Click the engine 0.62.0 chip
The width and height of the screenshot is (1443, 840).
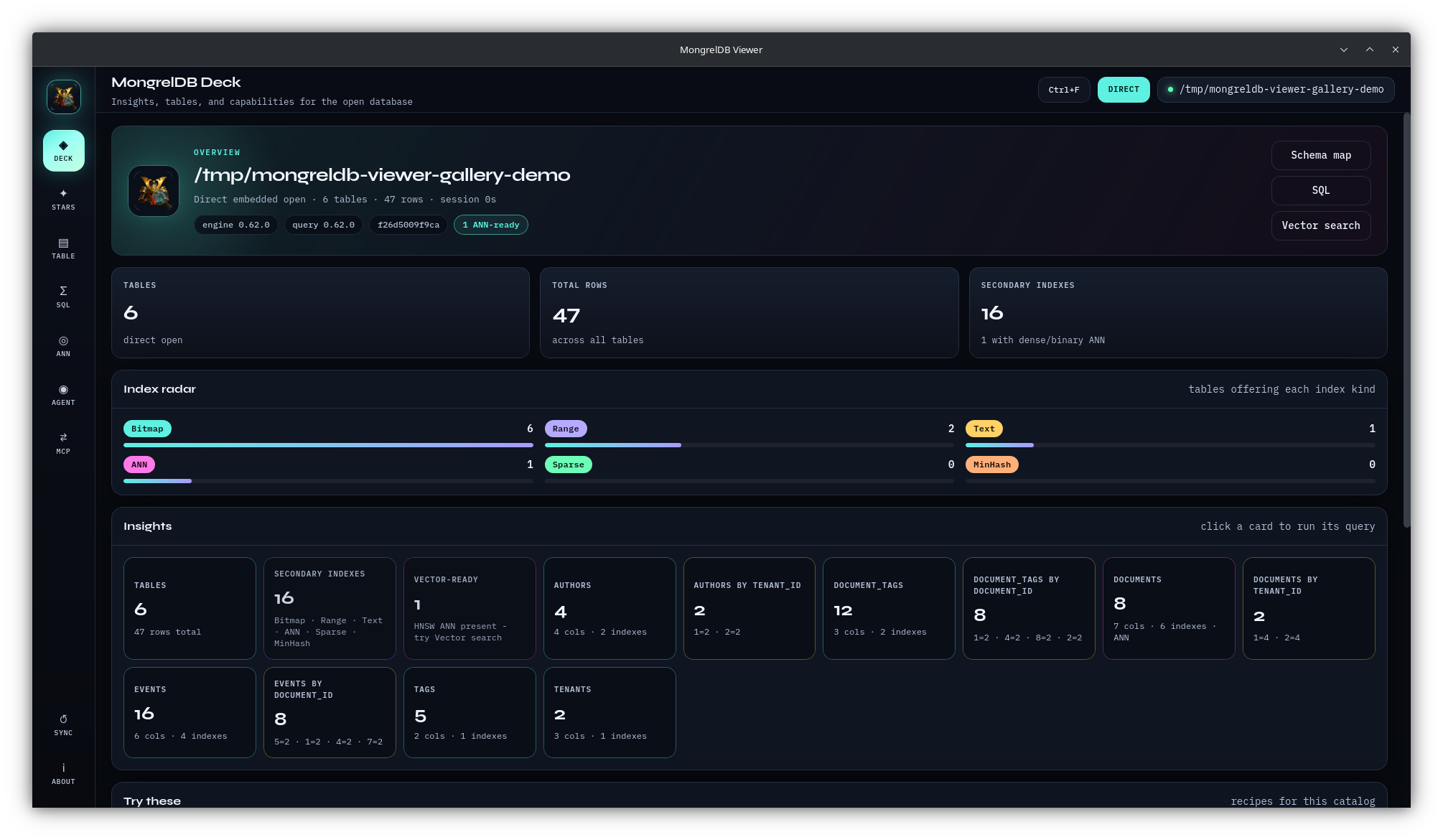pyautogui.click(x=235, y=225)
